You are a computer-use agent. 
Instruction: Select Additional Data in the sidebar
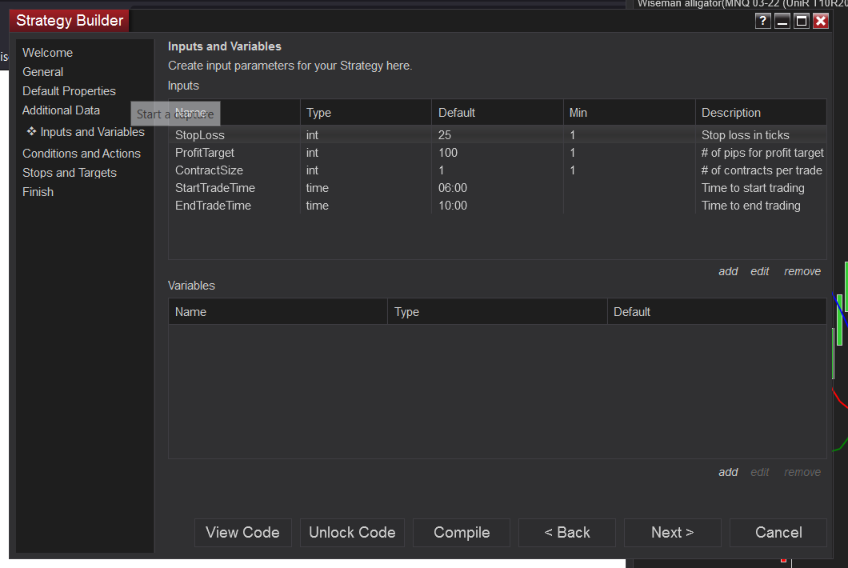coord(61,110)
